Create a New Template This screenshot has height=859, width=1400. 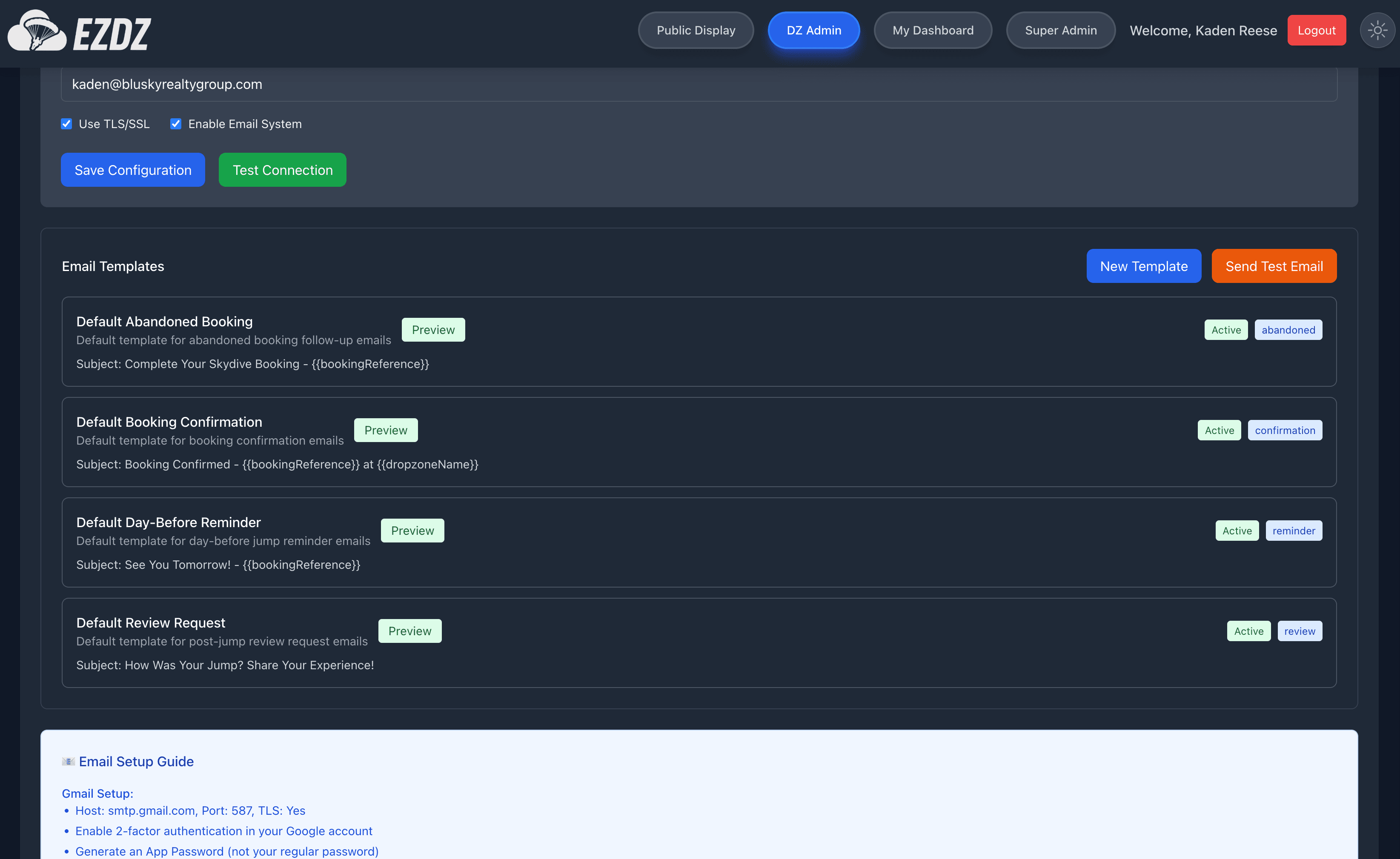coord(1144,265)
